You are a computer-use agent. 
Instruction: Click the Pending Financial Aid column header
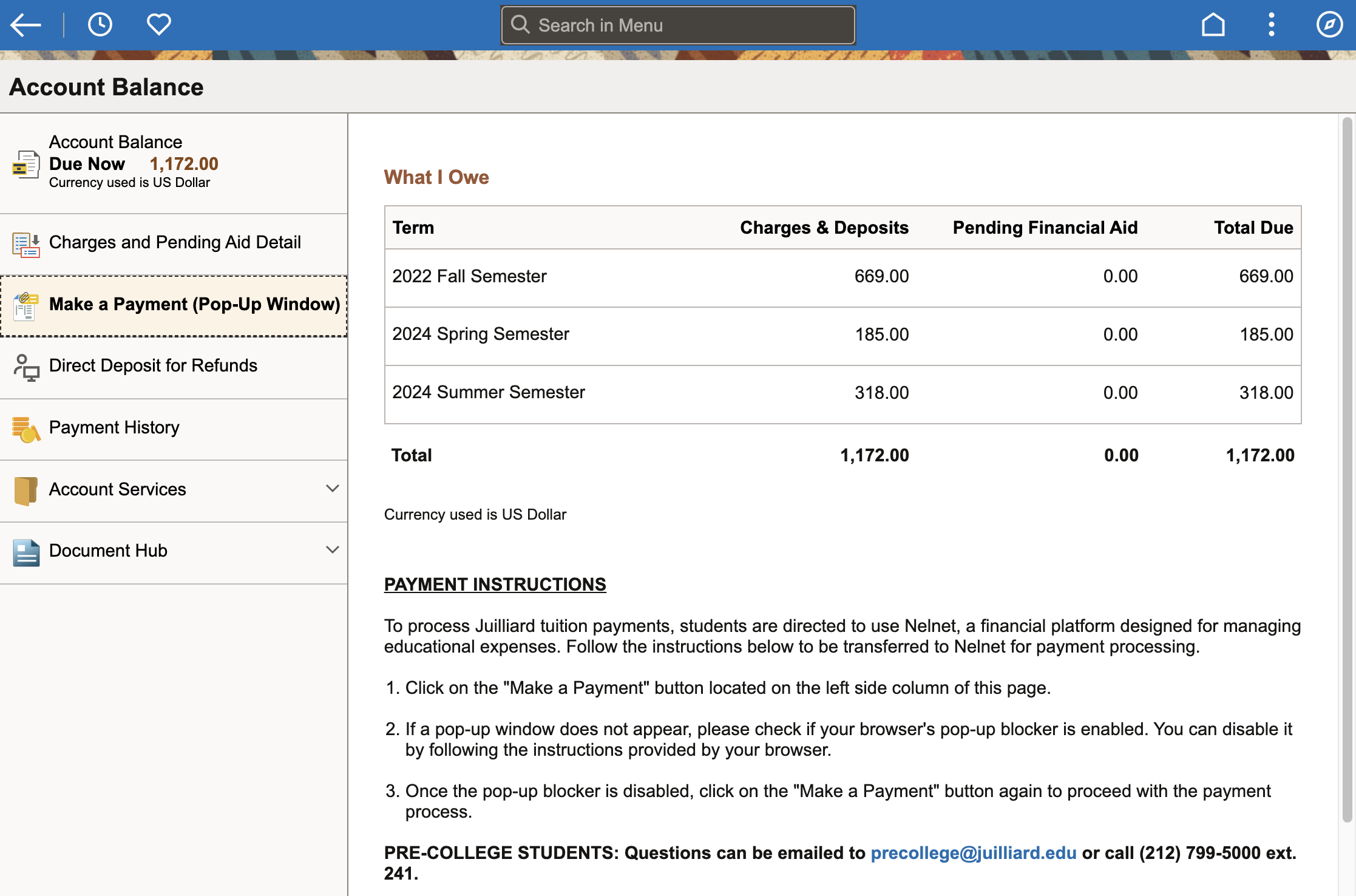tap(1045, 228)
